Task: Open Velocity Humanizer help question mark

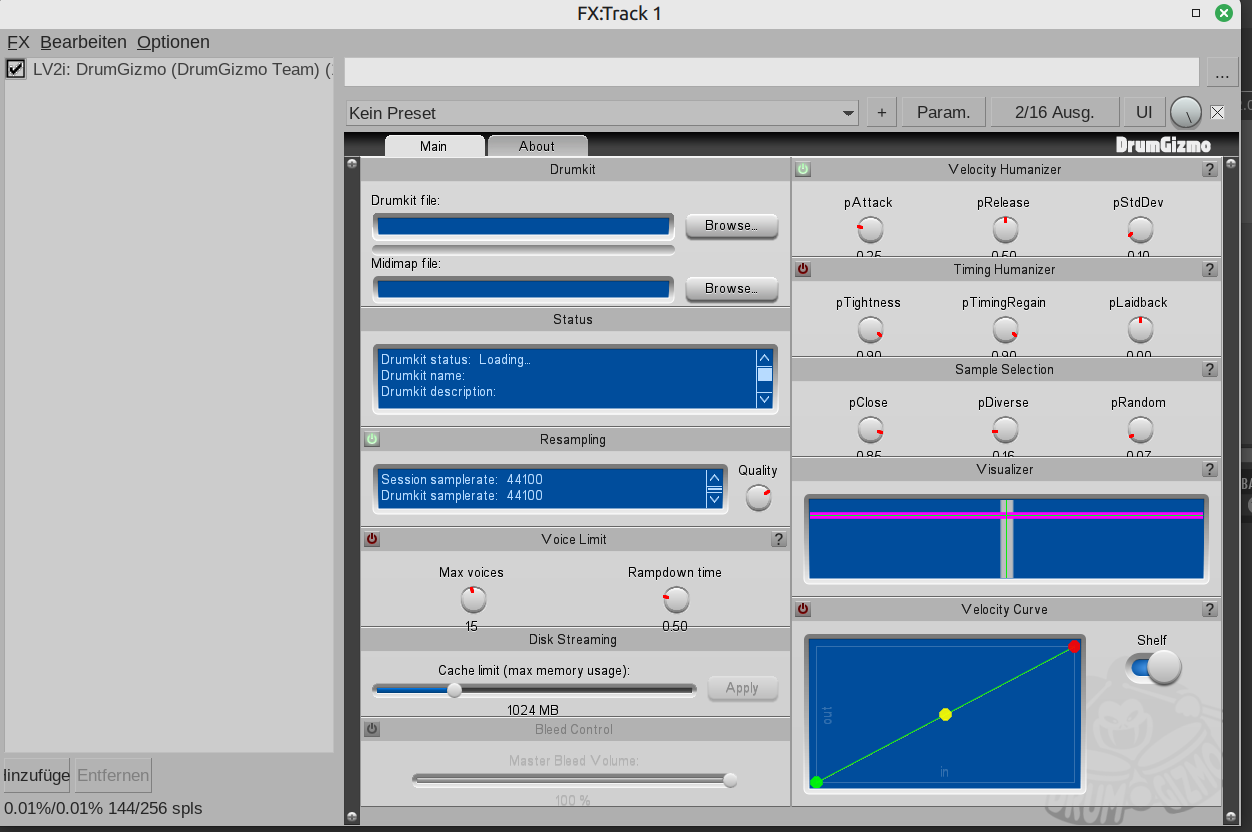Action: click(x=1209, y=170)
